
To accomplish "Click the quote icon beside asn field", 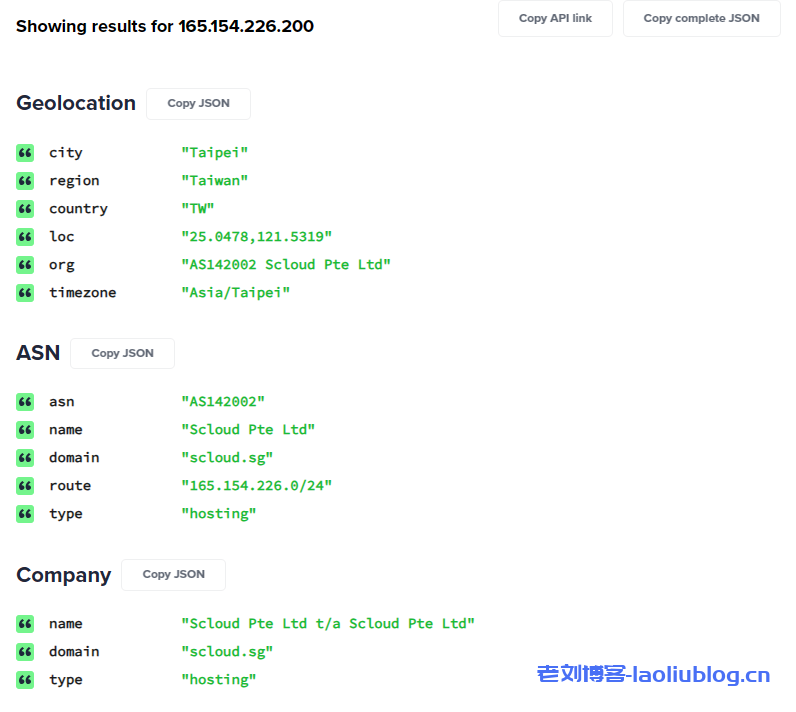I will pyautogui.click(x=25, y=402).
